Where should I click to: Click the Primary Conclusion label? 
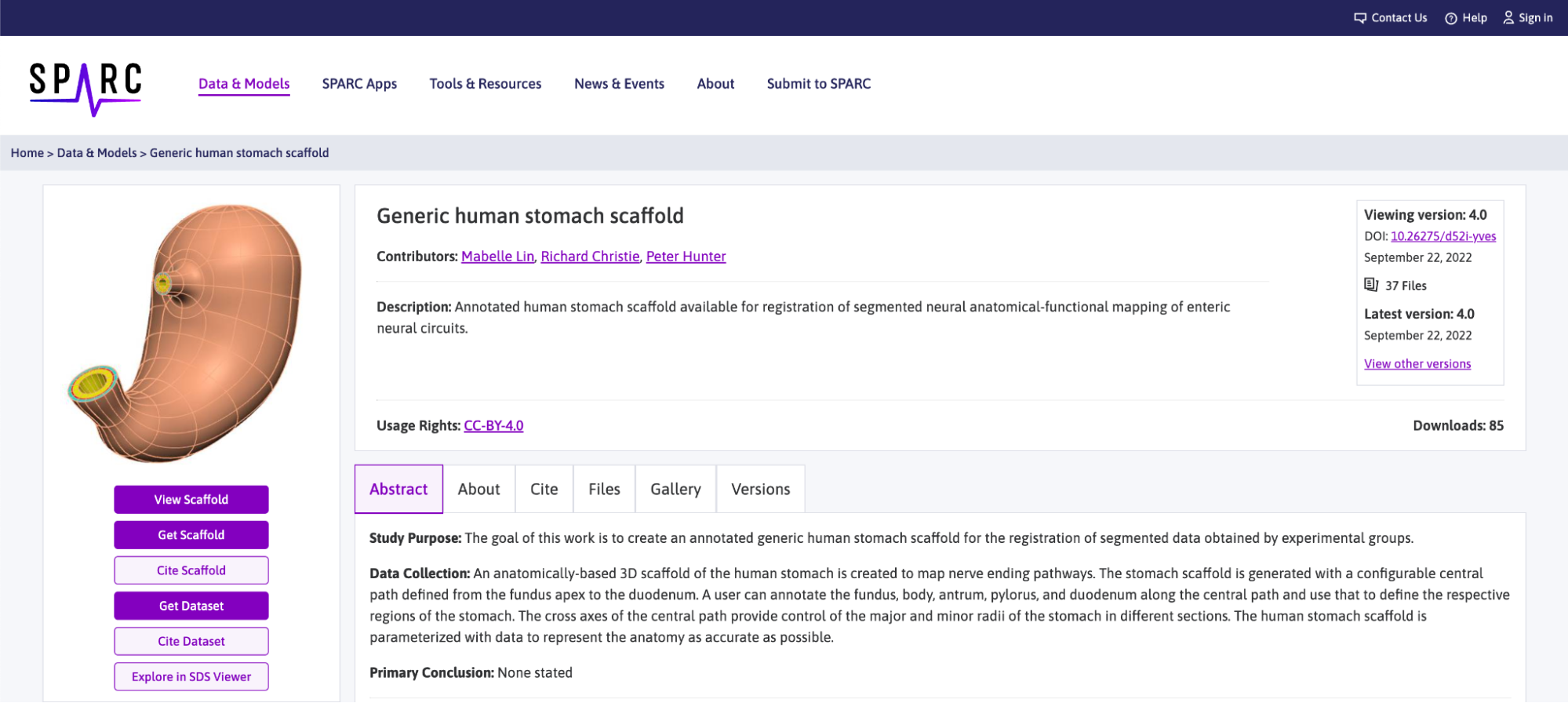pyautogui.click(x=431, y=672)
